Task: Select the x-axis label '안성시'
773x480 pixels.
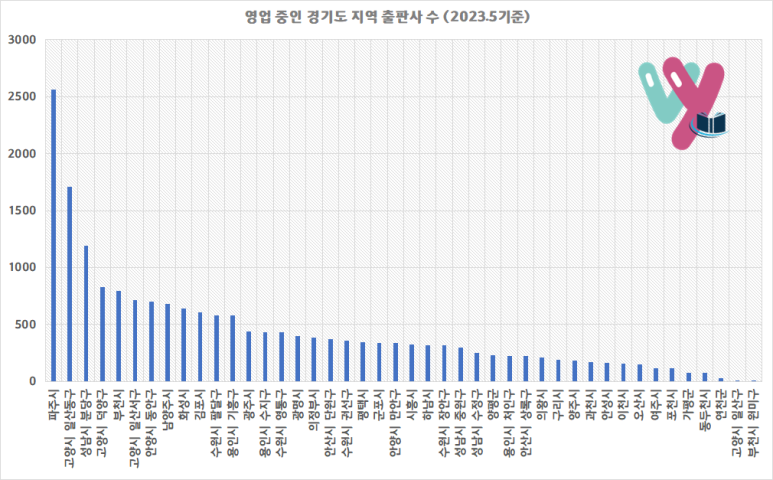Action: click(x=607, y=405)
